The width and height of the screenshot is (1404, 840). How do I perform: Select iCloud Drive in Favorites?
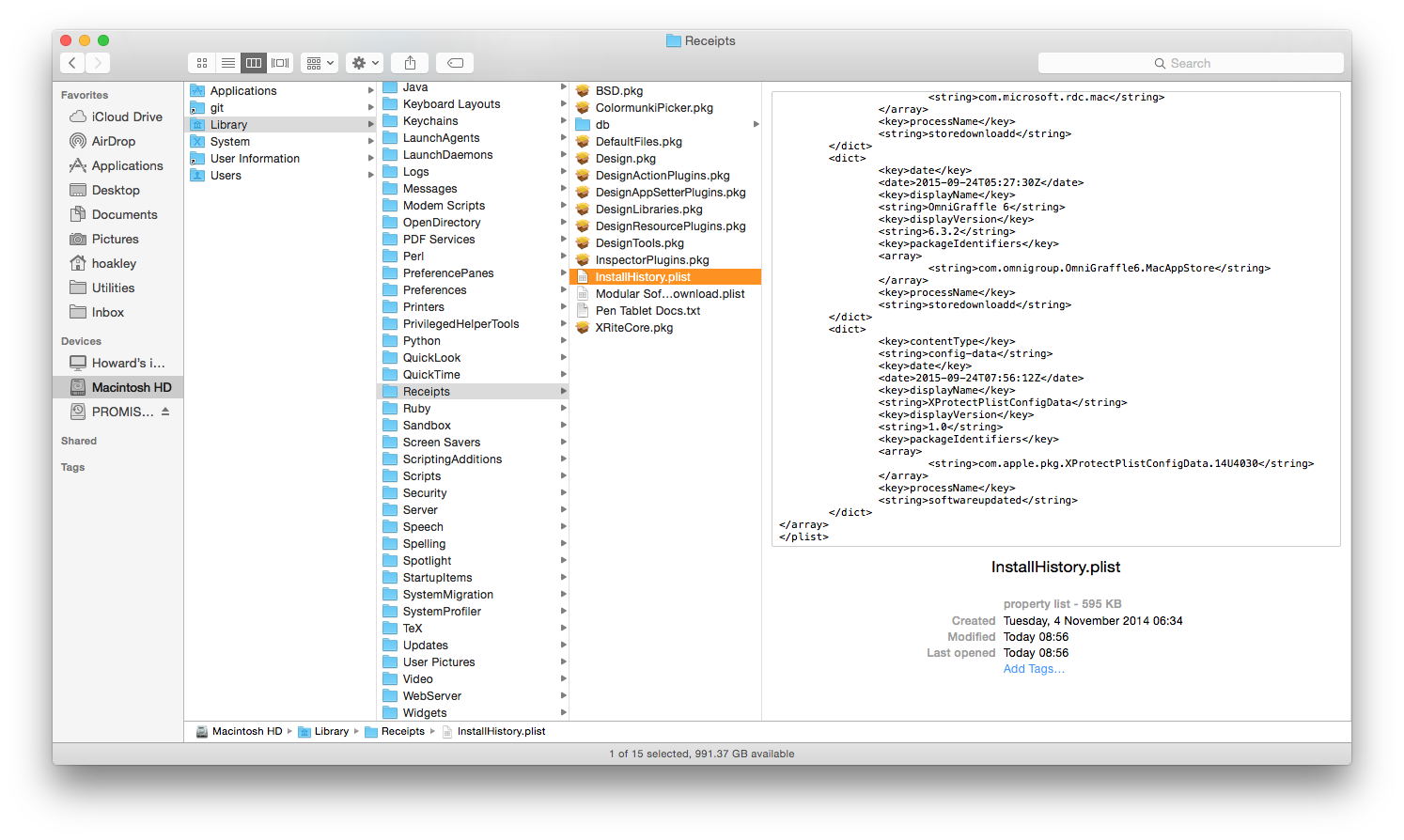click(126, 117)
